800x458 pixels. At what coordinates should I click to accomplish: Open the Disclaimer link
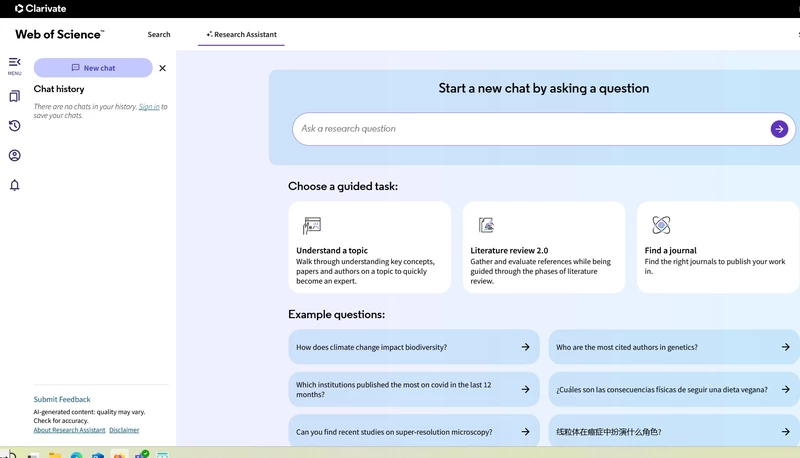124,430
